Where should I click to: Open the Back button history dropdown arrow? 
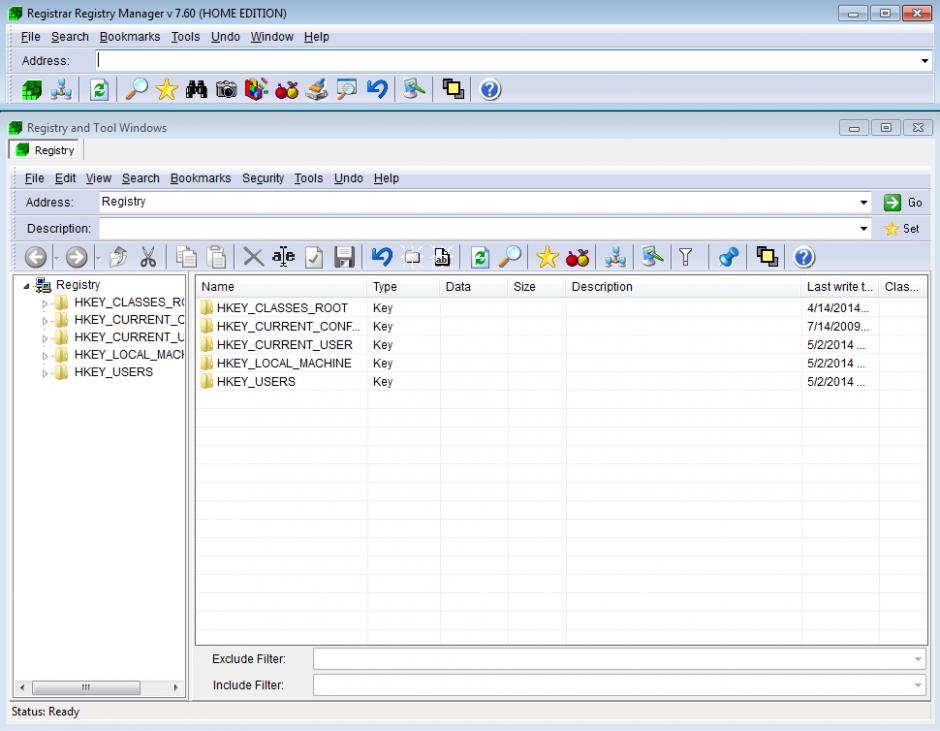(x=56, y=258)
